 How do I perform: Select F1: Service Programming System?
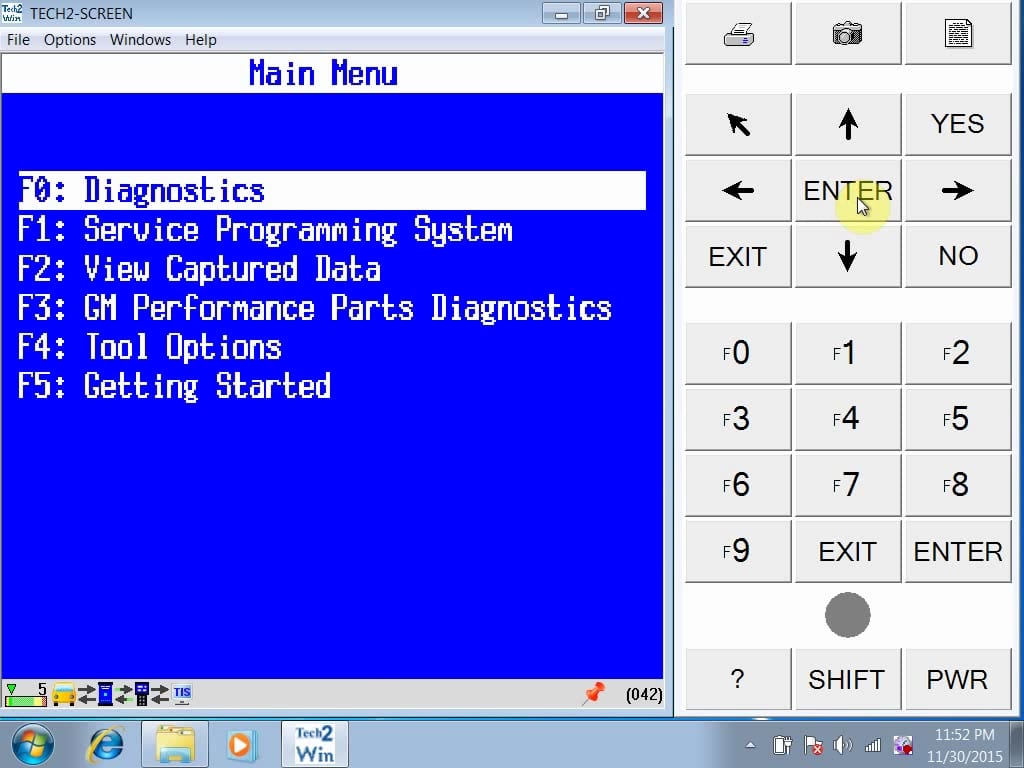point(265,230)
